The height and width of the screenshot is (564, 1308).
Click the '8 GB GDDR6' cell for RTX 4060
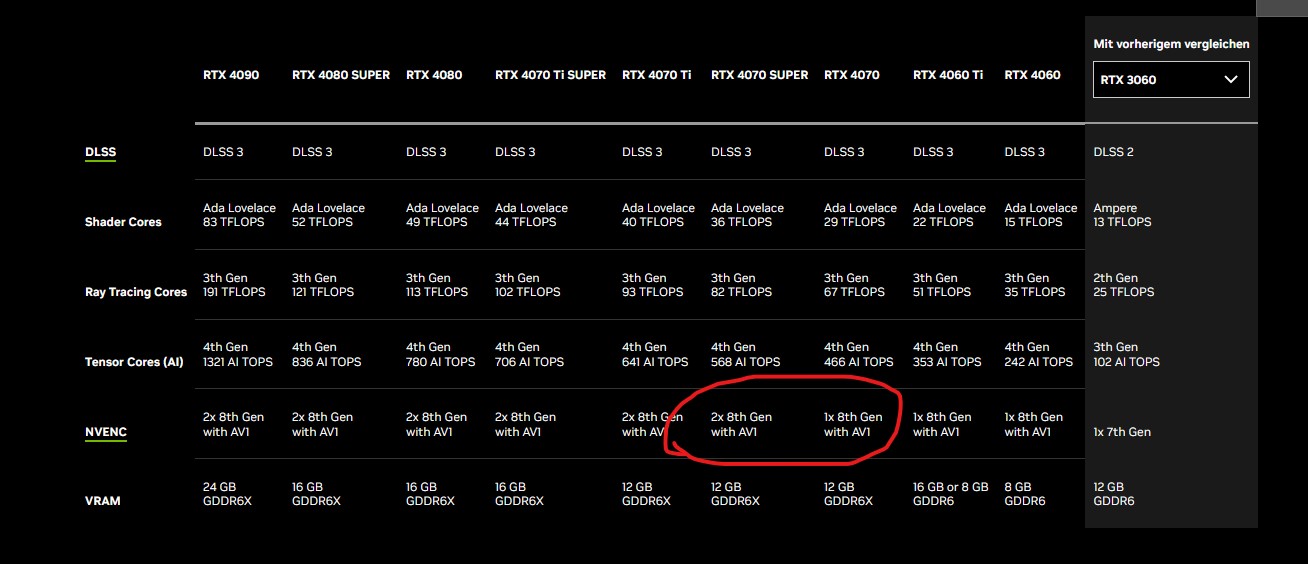1025,494
